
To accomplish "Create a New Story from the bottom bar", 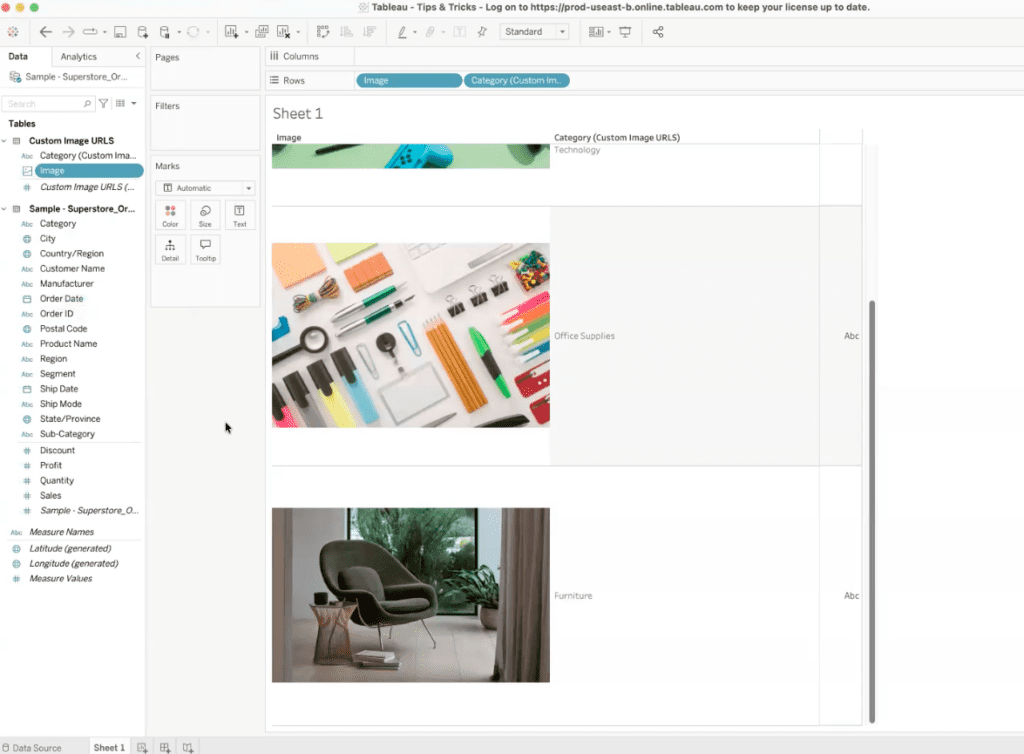I will tap(187, 747).
